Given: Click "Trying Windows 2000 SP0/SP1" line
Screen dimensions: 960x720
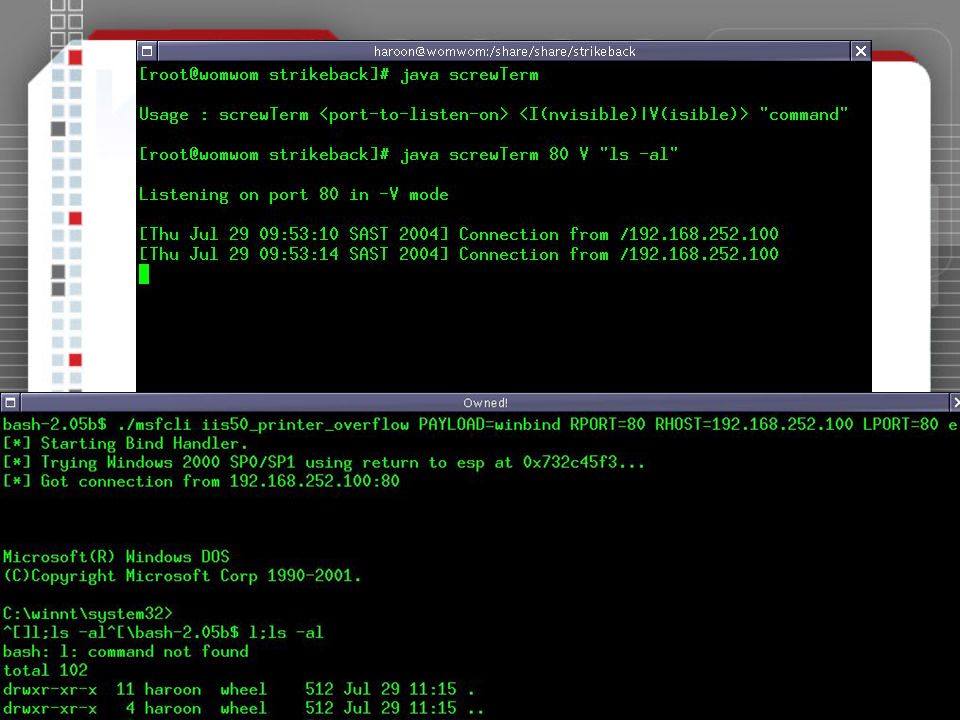Looking at the screenshot, I should click(x=323, y=462).
